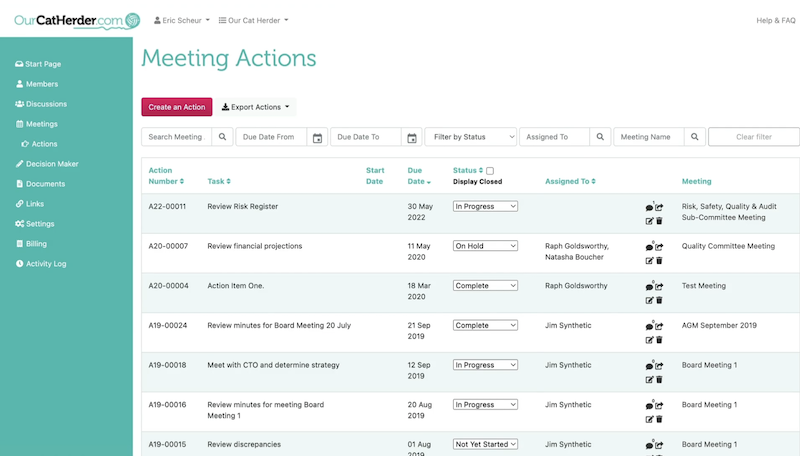
Task: Share the Review financial projections action
Action: click(x=659, y=247)
